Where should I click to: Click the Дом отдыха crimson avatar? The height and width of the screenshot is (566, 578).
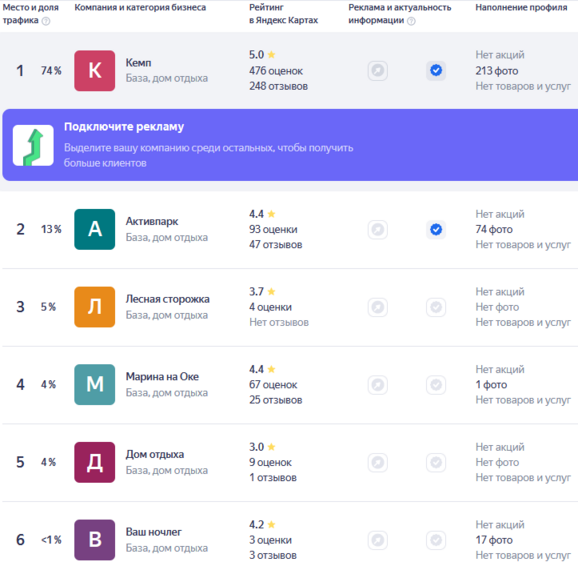[94, 462]
